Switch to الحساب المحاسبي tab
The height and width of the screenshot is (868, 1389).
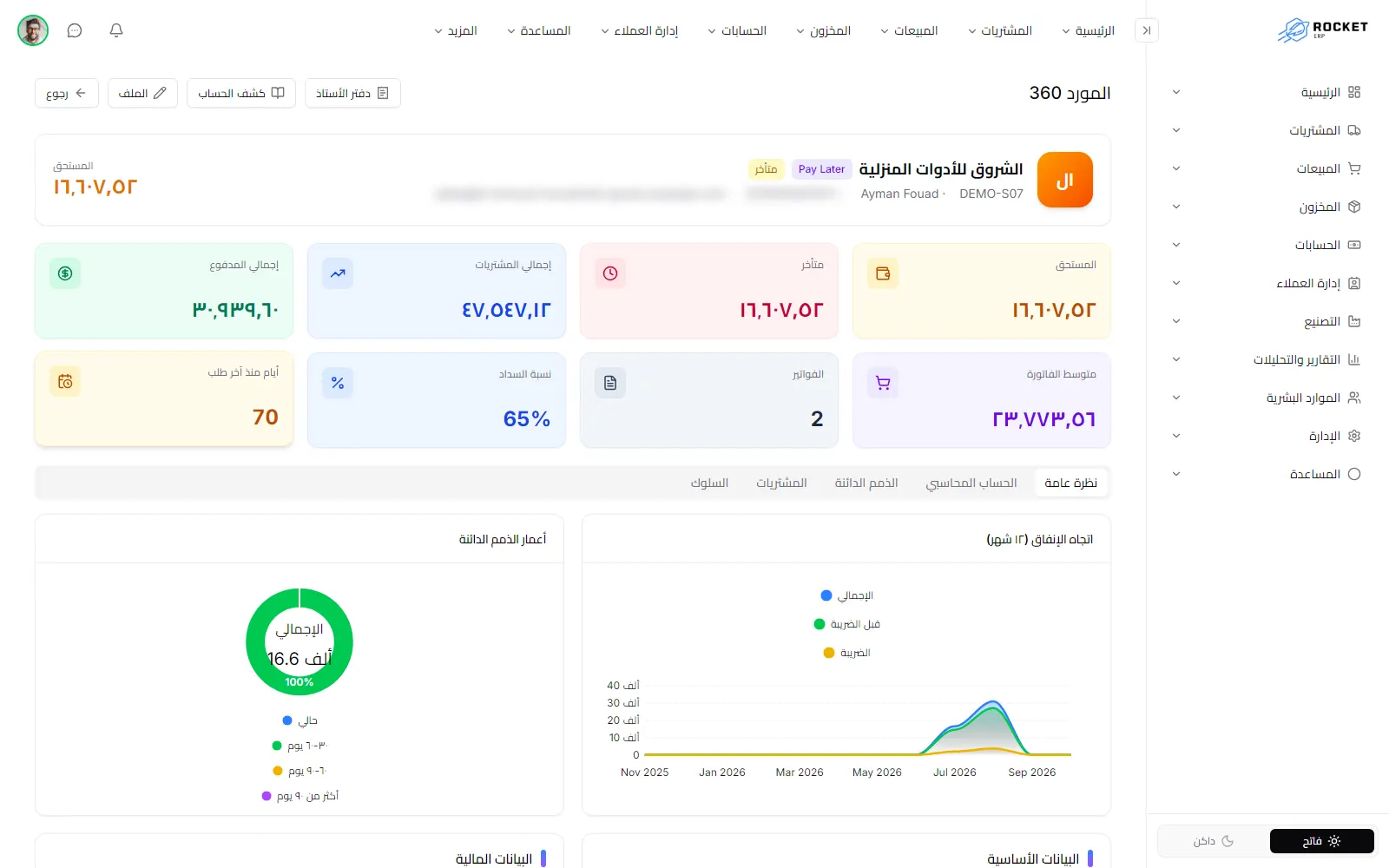point(971,483)
